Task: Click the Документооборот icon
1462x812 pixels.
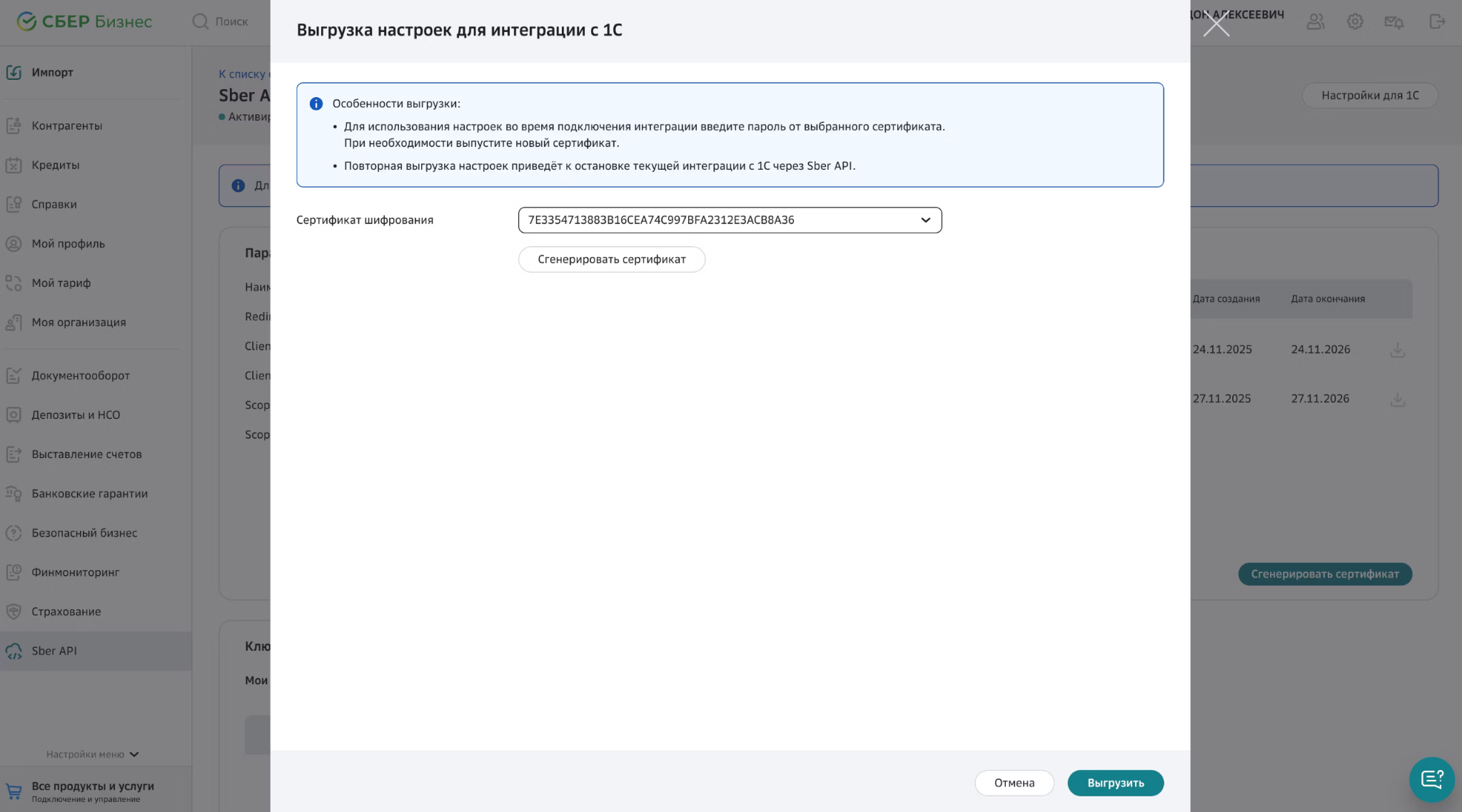Action: (x=14, y=375)
